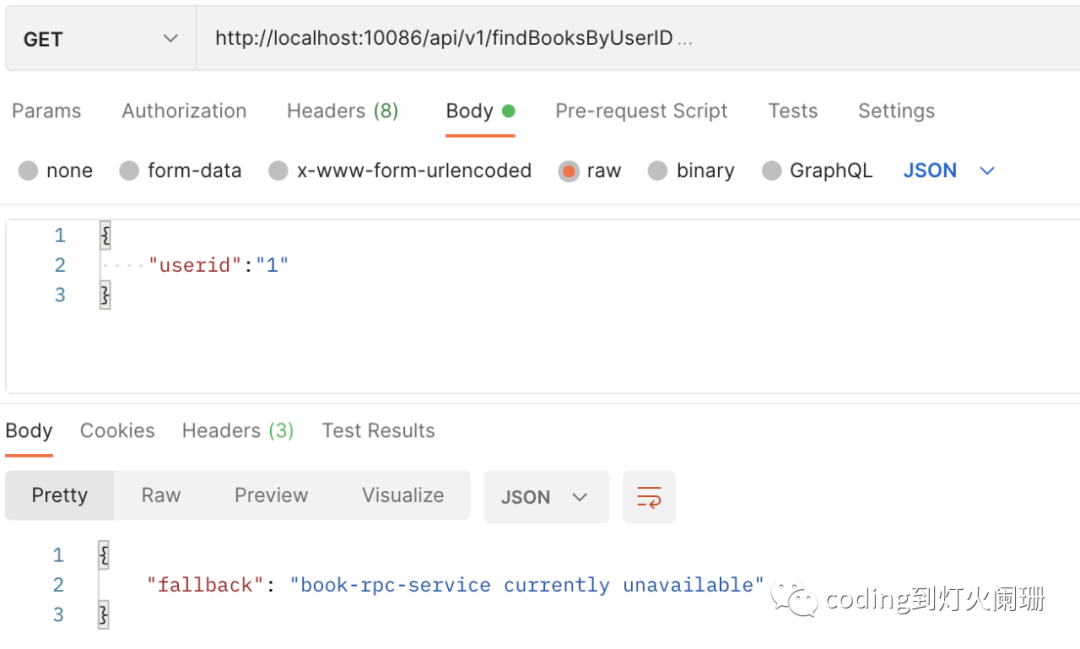Open the Authorization tab

184,111
